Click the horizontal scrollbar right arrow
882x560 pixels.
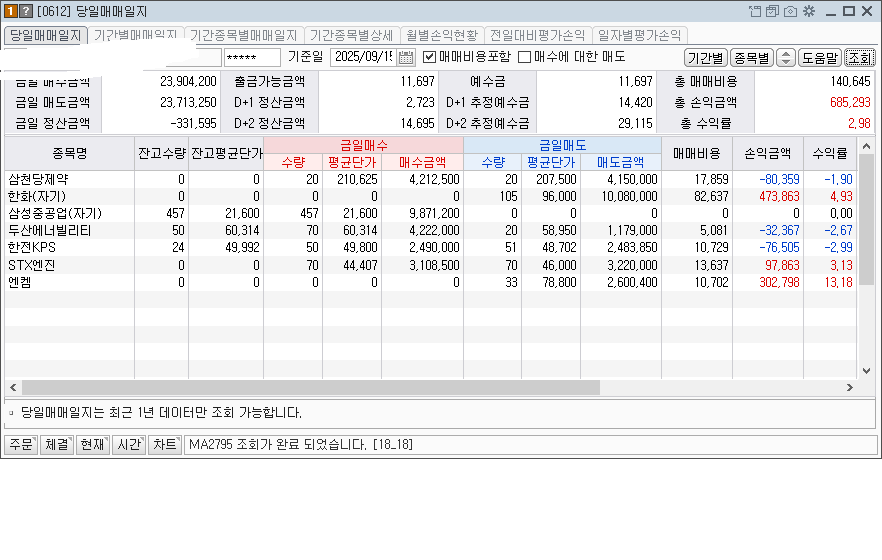coord(850,387)
